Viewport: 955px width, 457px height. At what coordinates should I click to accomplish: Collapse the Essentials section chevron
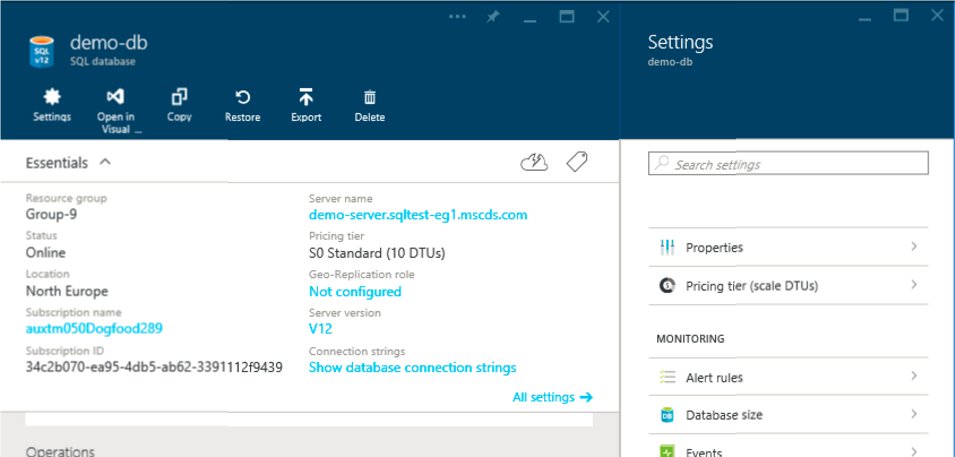105,162
